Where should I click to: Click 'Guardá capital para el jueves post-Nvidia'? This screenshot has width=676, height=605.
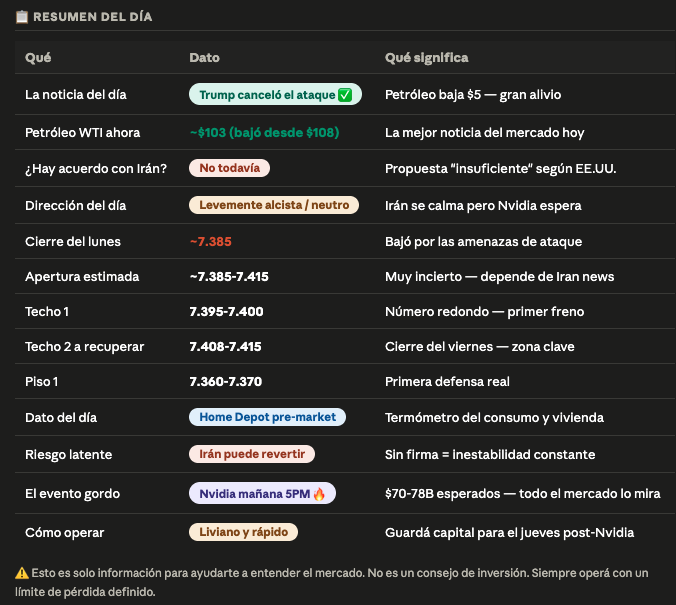(510, 533)
